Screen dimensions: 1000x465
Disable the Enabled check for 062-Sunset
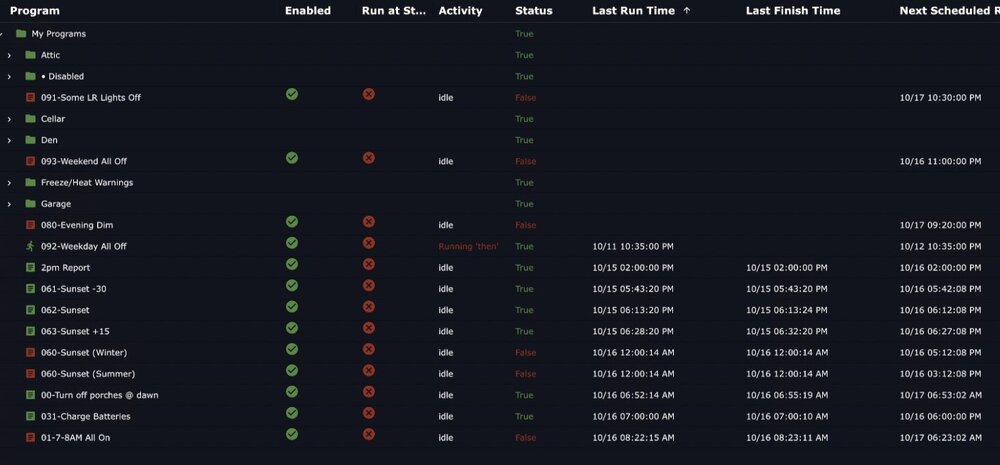click(291, 306)
